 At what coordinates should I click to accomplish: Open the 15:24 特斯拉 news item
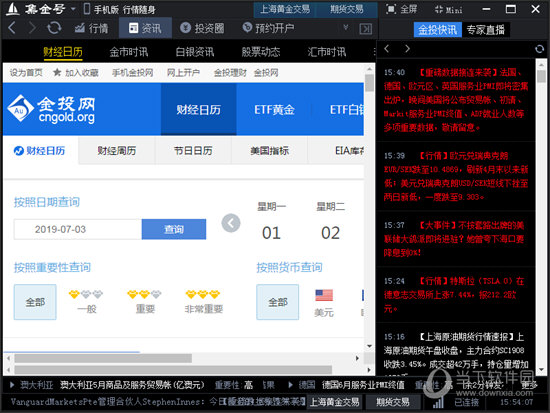pos(456,295)
